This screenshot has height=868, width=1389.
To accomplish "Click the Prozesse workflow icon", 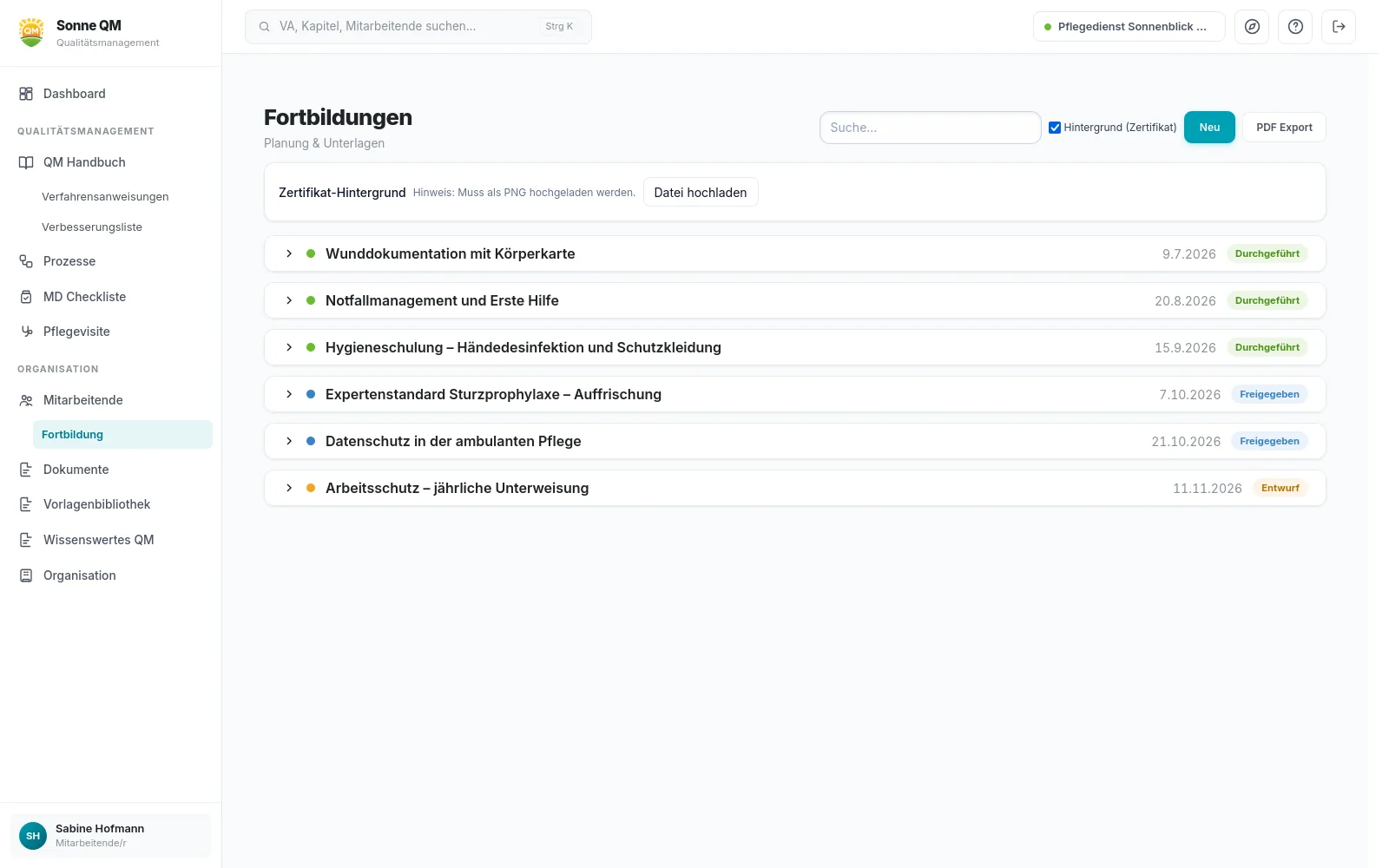I will click(x=26, y=261).
